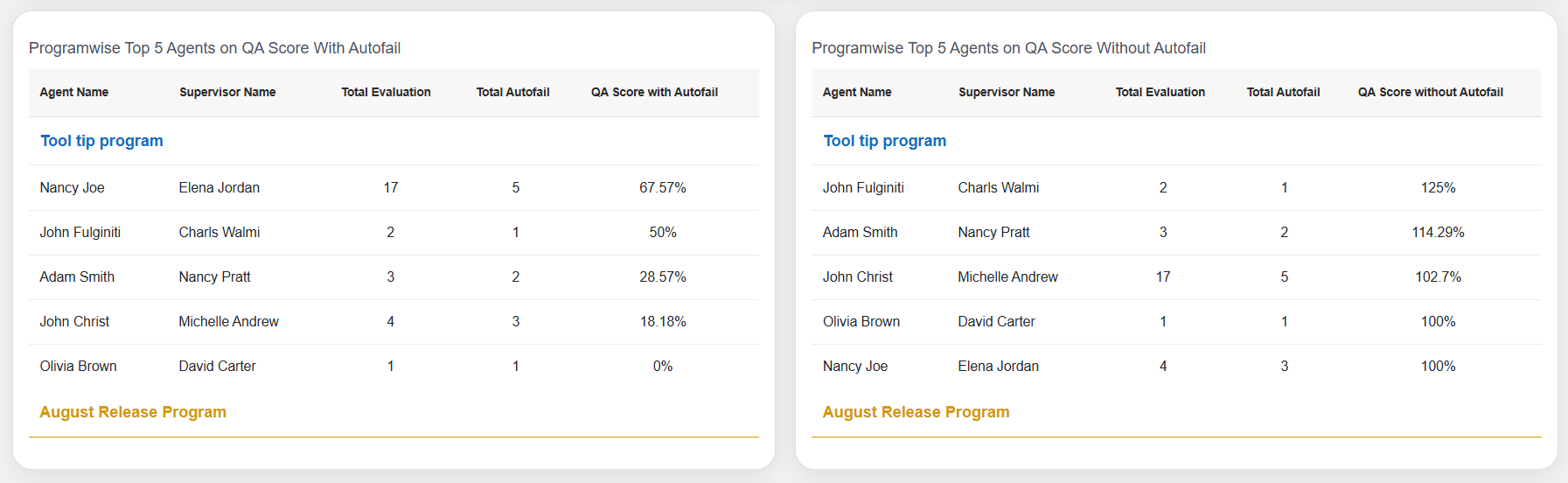Screen dimensions: 1568x483
Task: Click the 18.18% QA score cell
Action: click(x=662, y=321)
